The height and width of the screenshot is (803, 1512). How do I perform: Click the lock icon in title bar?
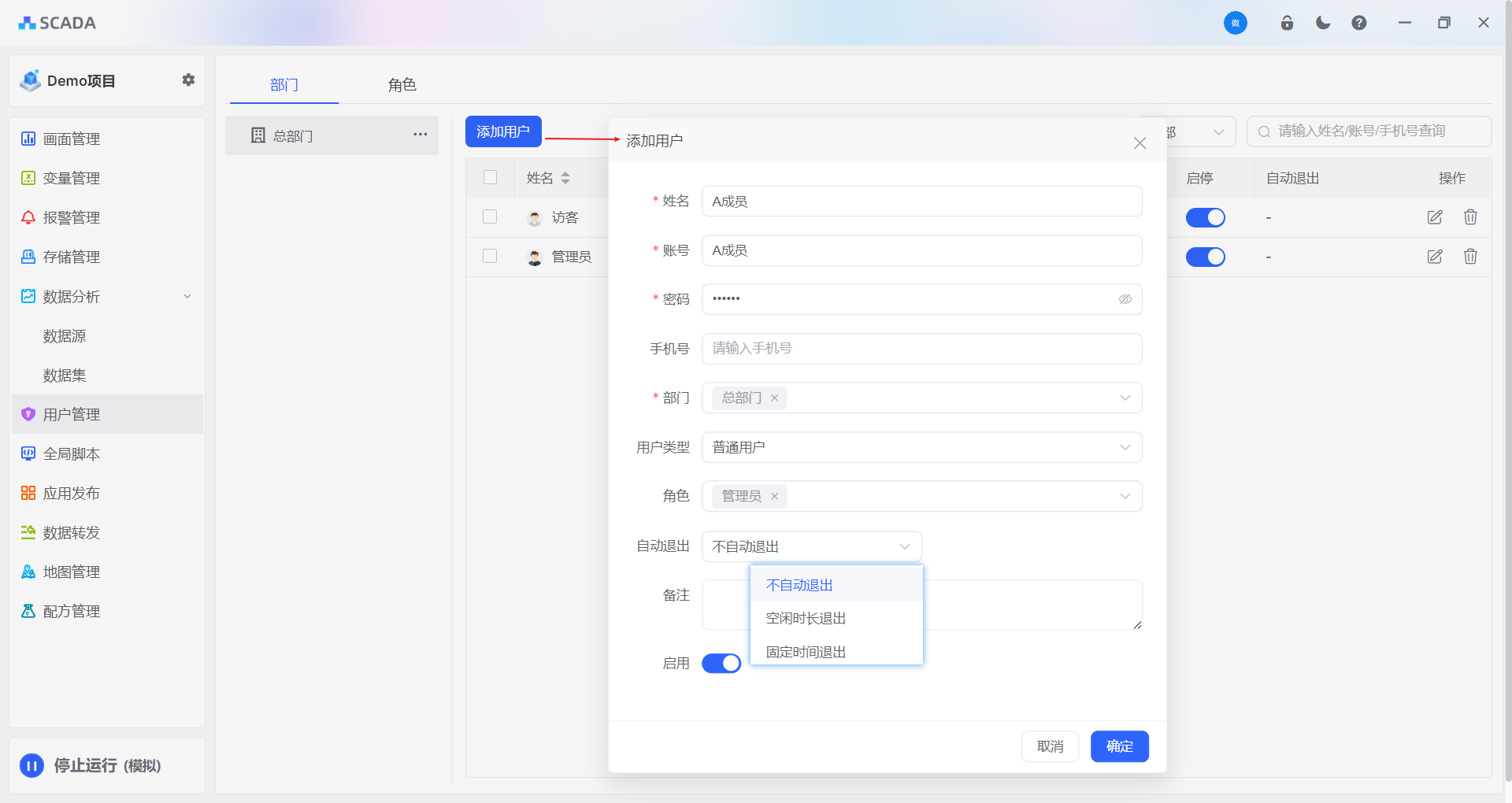tap(1287, 23)
